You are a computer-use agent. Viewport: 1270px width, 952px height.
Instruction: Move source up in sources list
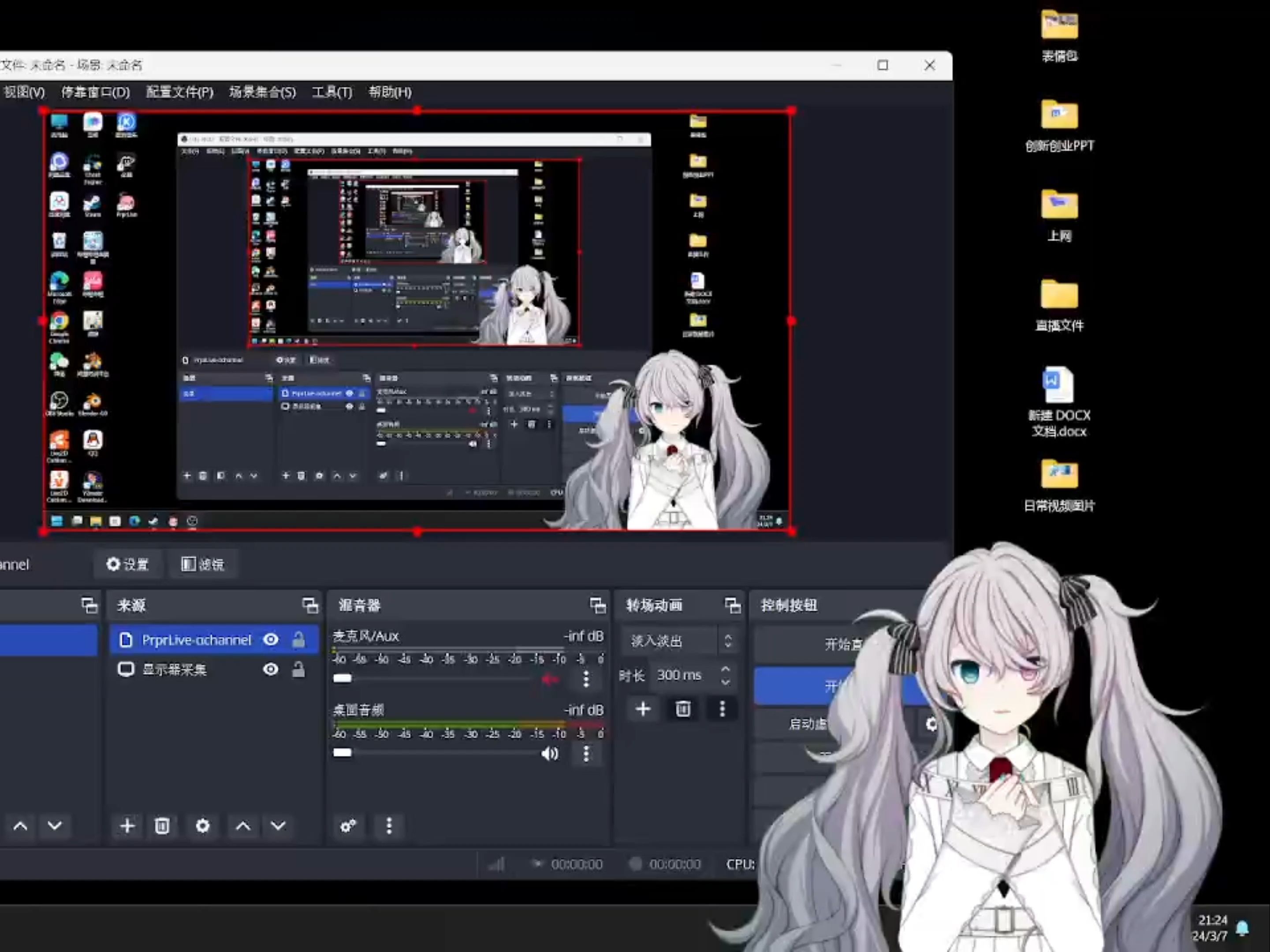click(243, 826)
